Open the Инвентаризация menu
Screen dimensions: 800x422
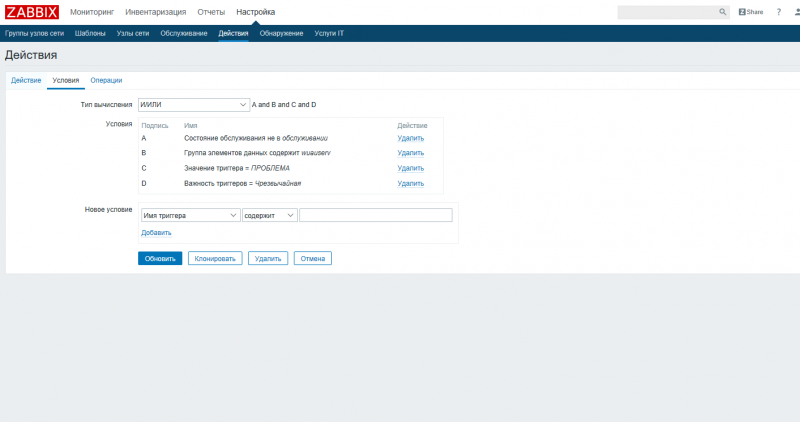coord(156,12)
